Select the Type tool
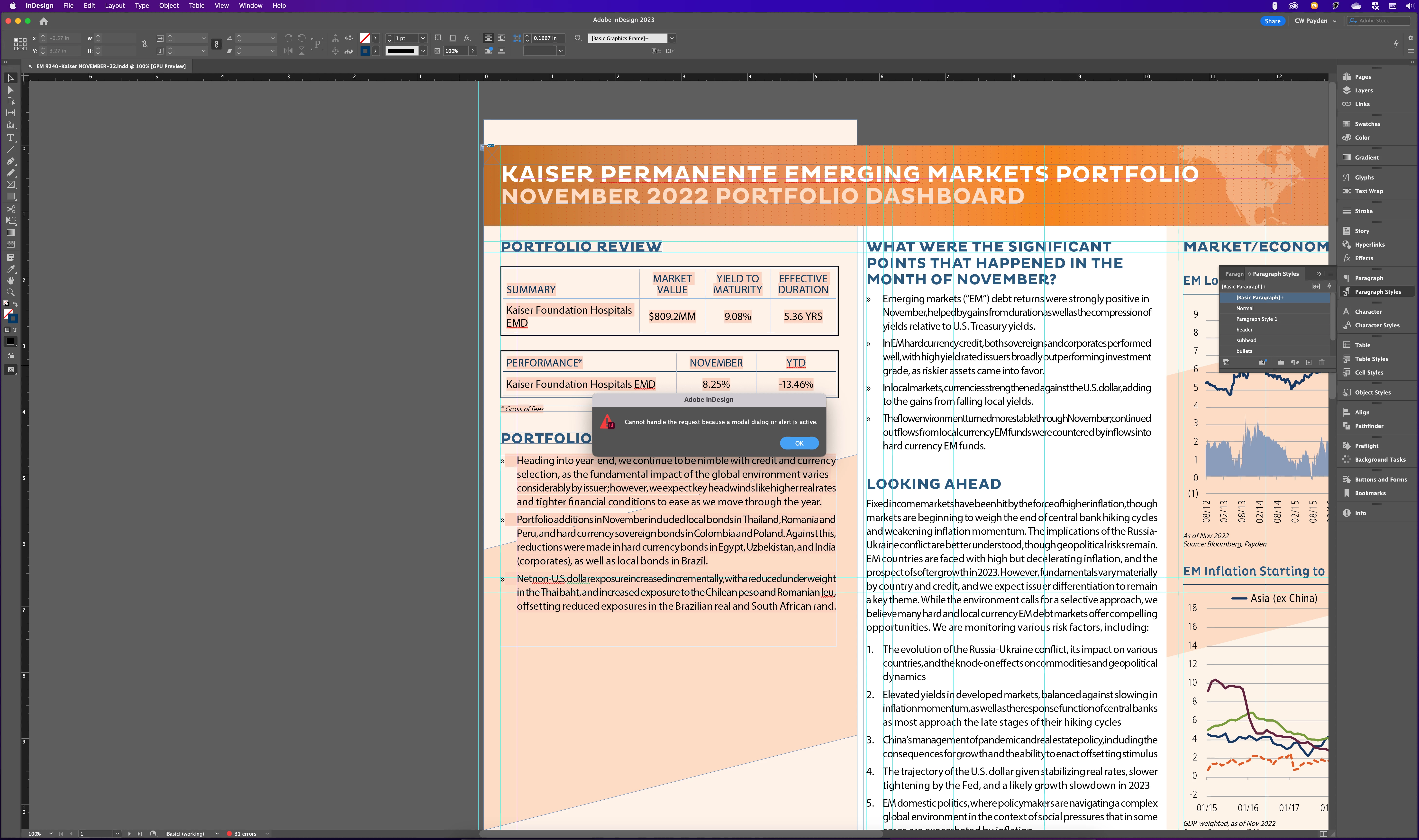 pyautogui.click(x=10, y=138)
